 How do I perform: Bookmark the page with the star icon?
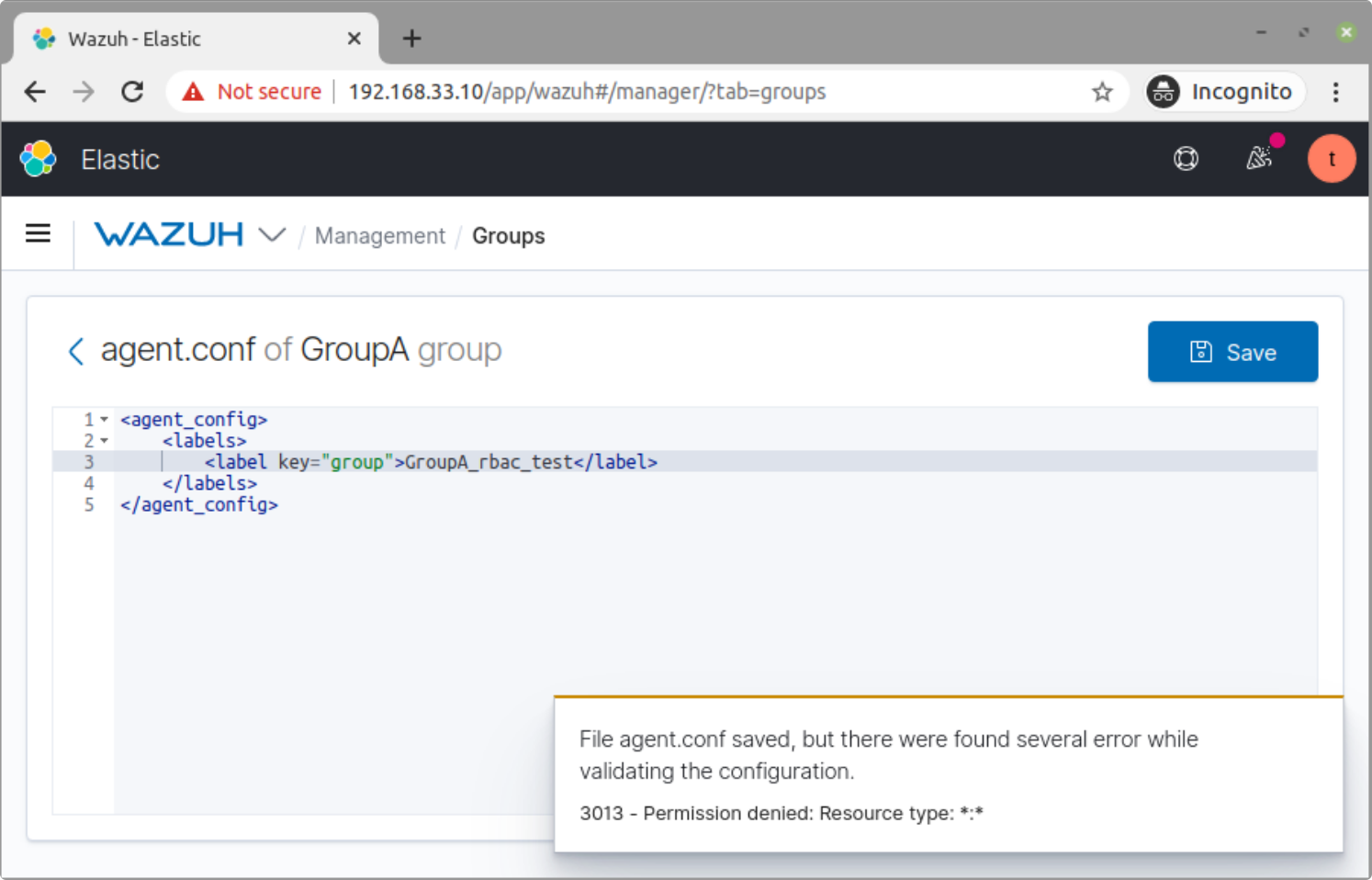pyautogui.click(x=1101, y=91)
